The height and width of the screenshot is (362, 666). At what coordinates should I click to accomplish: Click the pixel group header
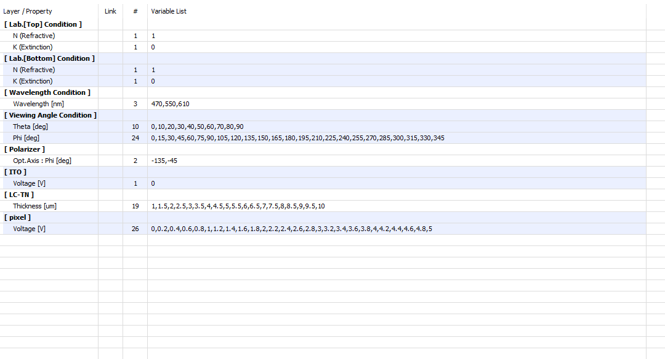(17, 217)
